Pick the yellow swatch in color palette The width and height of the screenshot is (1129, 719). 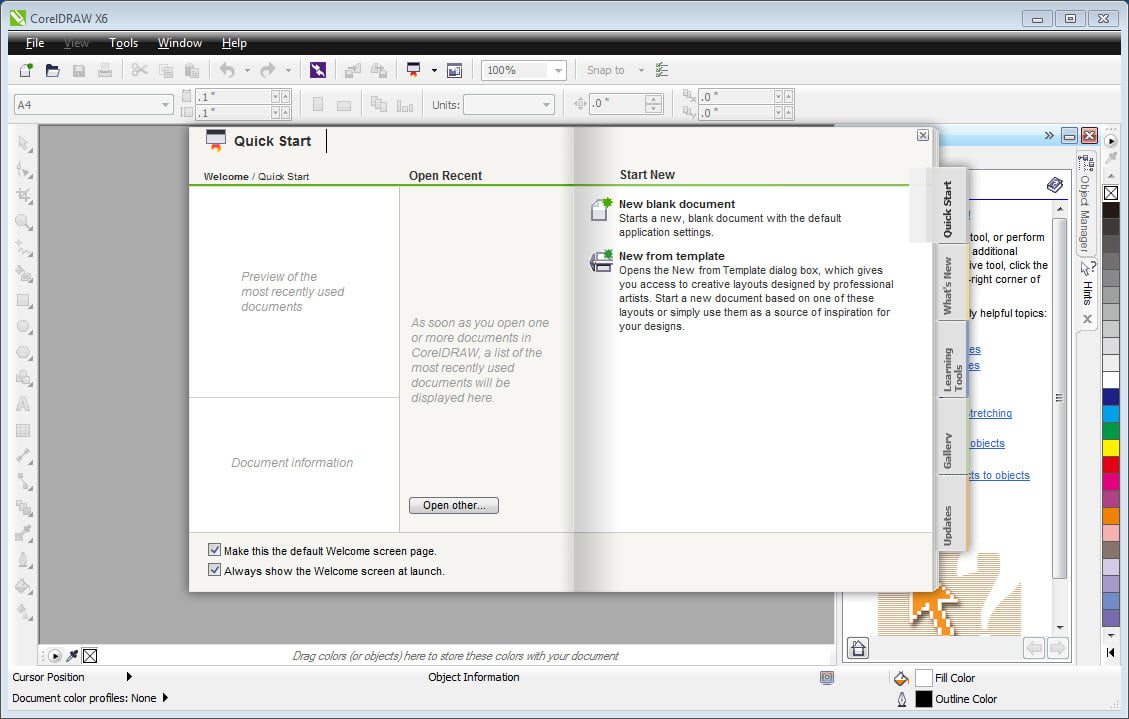pos(1111,447)
